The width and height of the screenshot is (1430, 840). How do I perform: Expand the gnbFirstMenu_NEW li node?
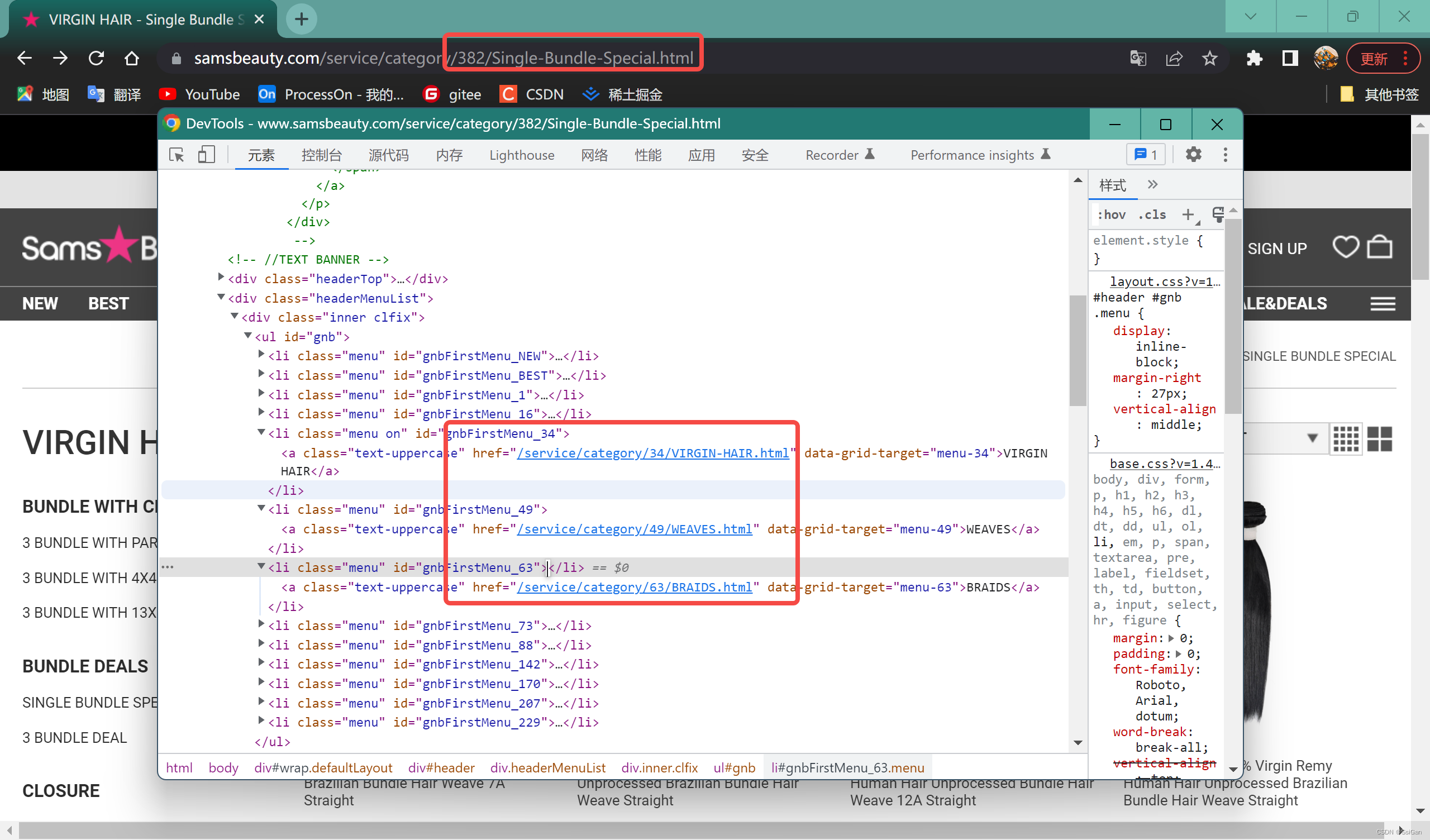pyautogui.click(x=261, y=355)
